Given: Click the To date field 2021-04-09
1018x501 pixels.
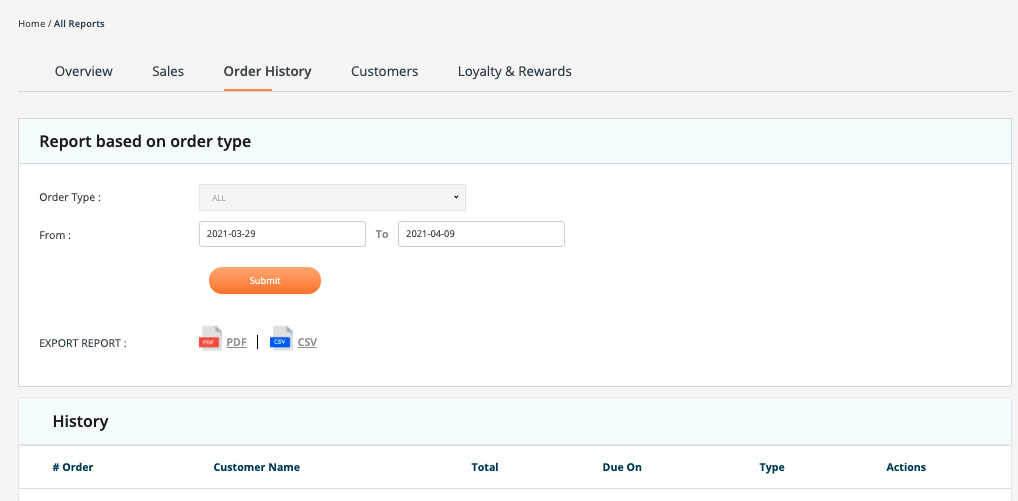Looking at the screenshot, I should [x=481, y=234].
